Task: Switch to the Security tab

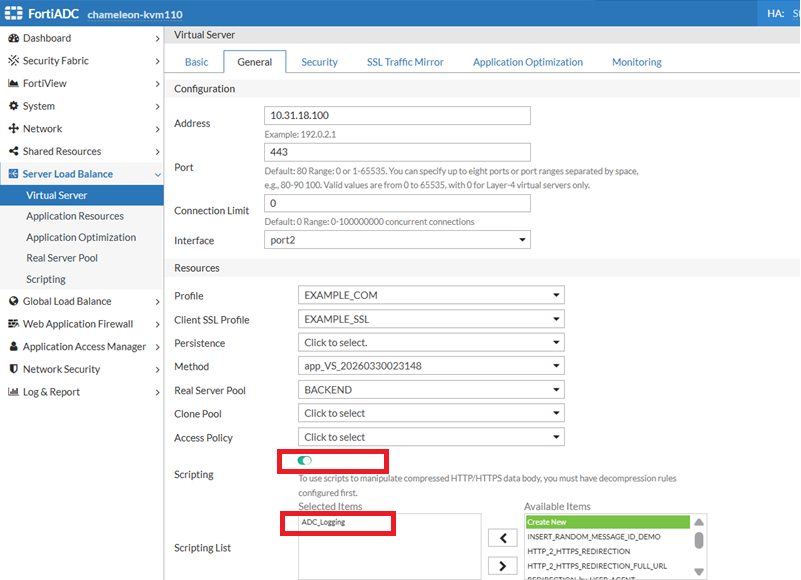Action: click(x=319, y=62)
